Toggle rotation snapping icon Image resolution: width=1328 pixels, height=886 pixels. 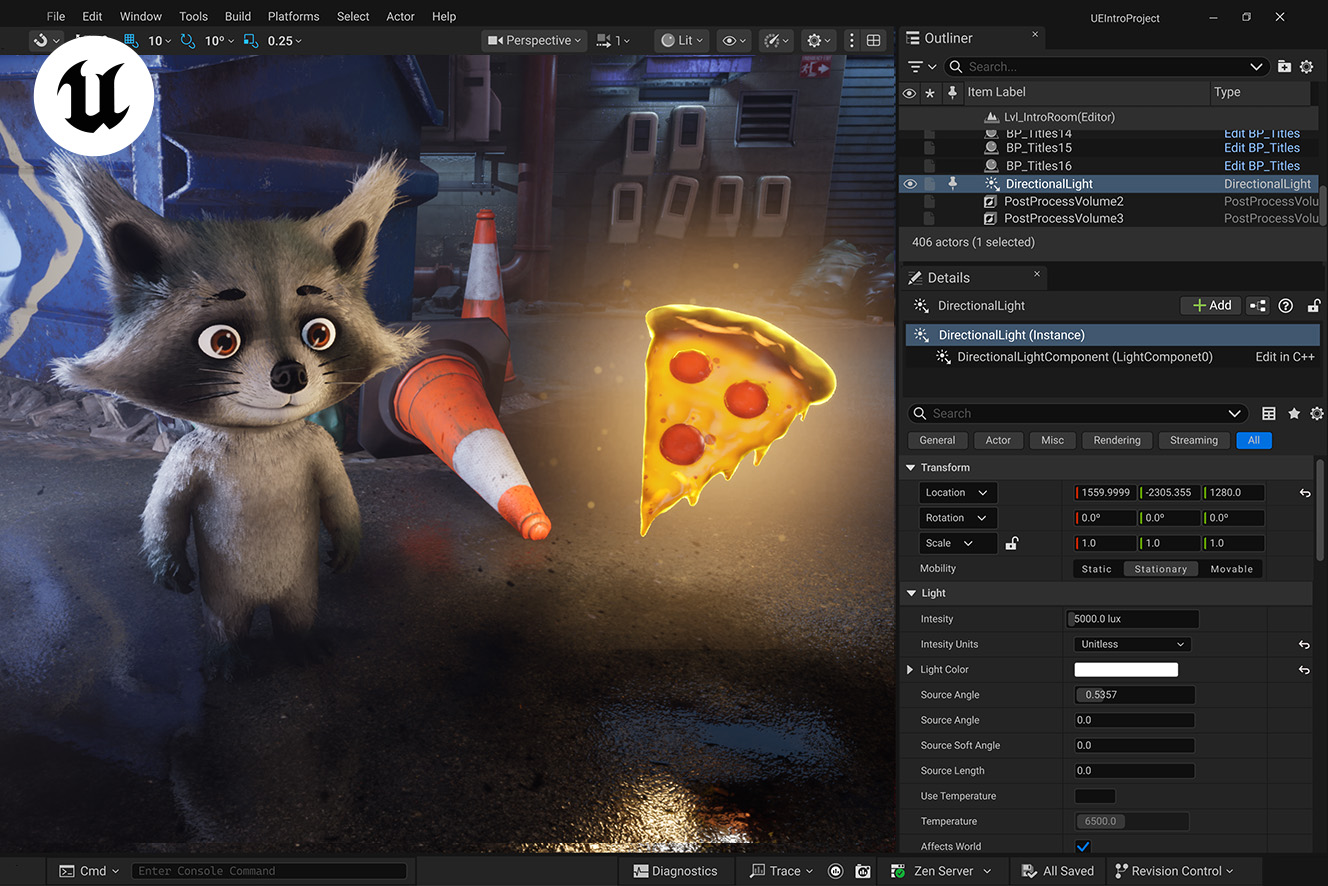pos(189,41)
